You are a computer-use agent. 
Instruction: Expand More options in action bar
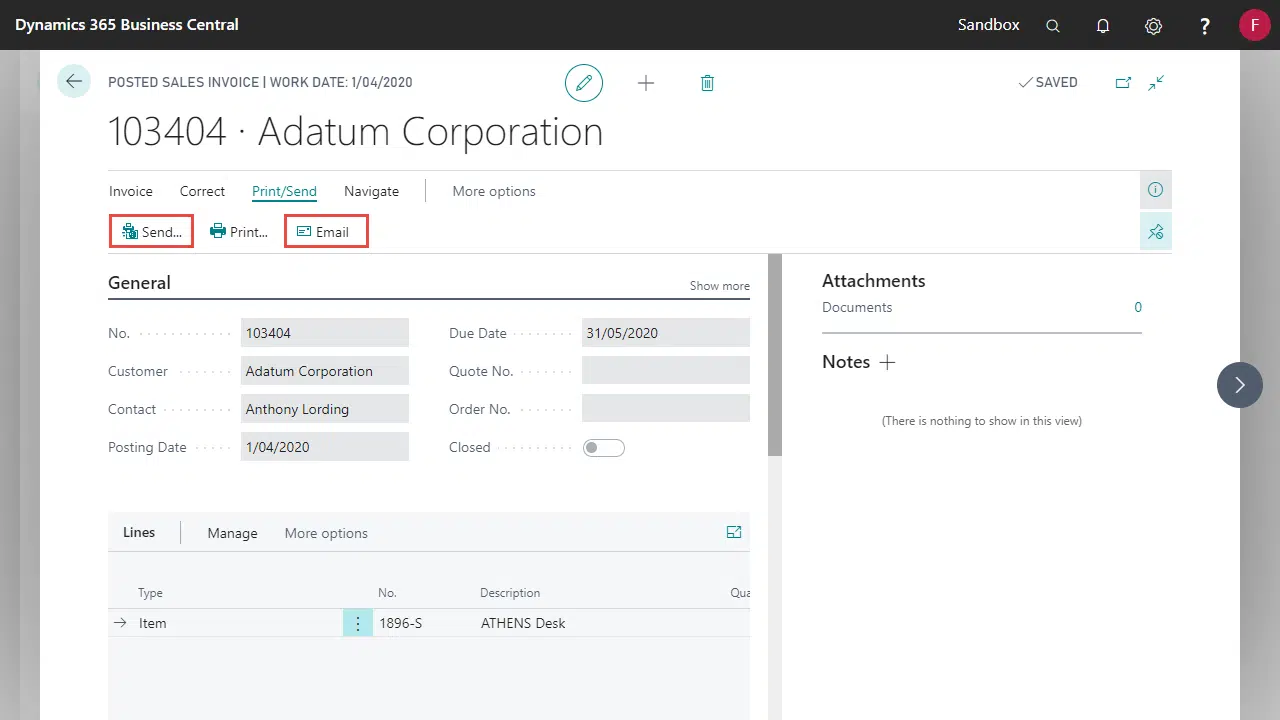(x=494, y=191)
